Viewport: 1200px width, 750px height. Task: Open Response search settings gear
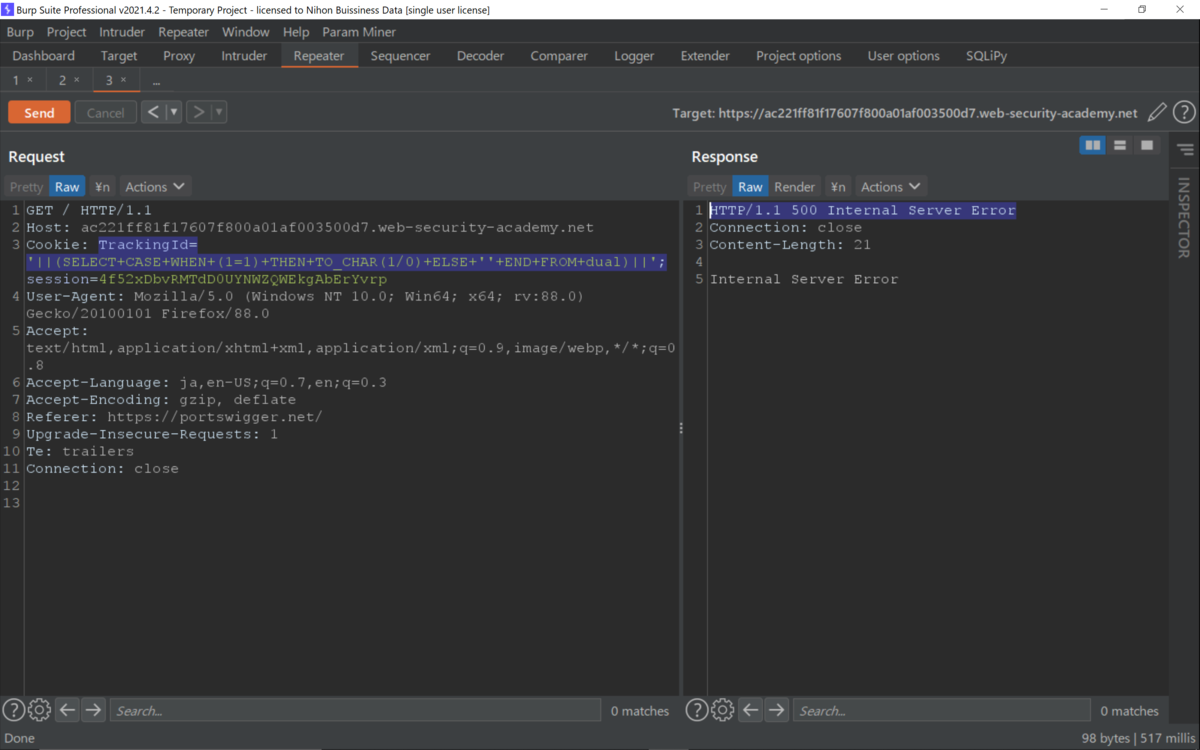point(723,710)
